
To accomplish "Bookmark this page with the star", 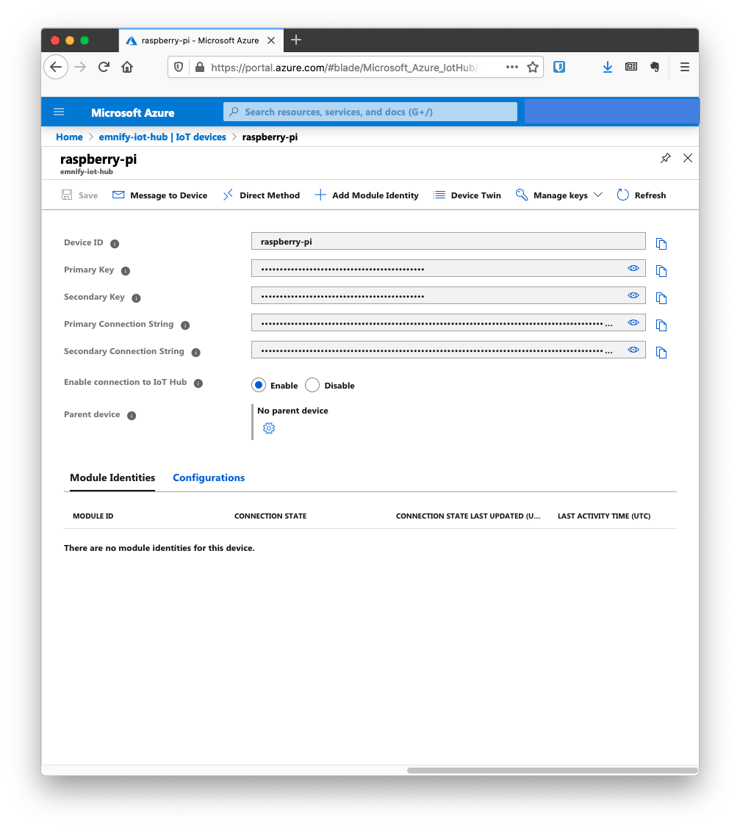I will coord(533,67).
